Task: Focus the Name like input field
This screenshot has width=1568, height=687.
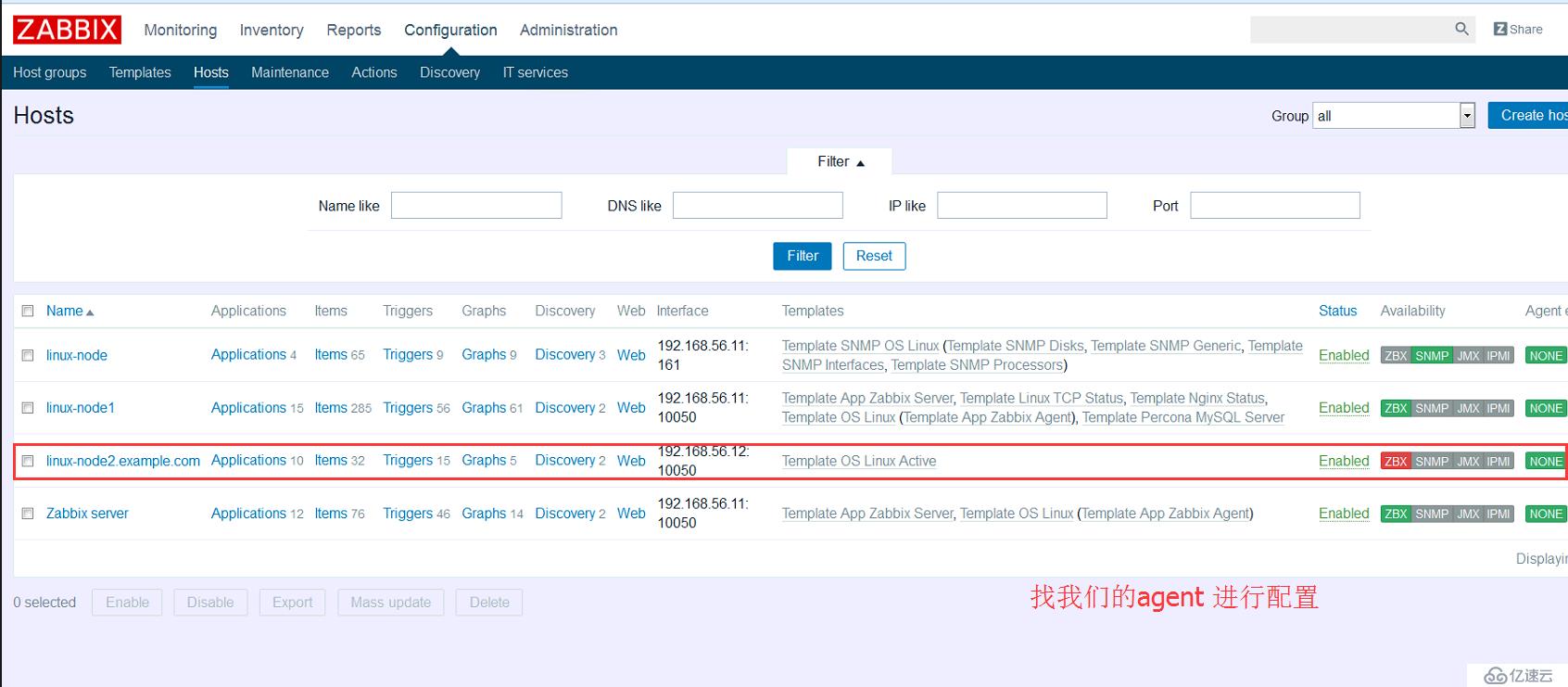Action: click(x=476, y=205)
